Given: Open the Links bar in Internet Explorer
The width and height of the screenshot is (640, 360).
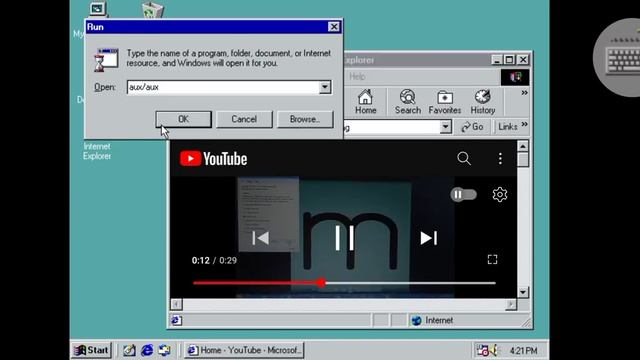Looking at the screenshot, I should point(508,127).
